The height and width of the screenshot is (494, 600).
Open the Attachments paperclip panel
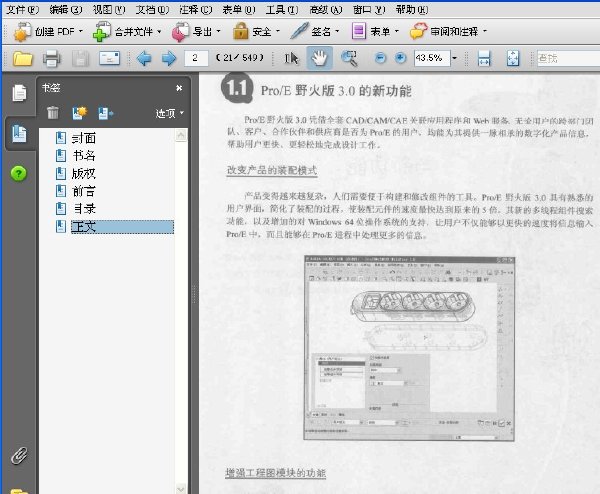click(x=19, y=456)
